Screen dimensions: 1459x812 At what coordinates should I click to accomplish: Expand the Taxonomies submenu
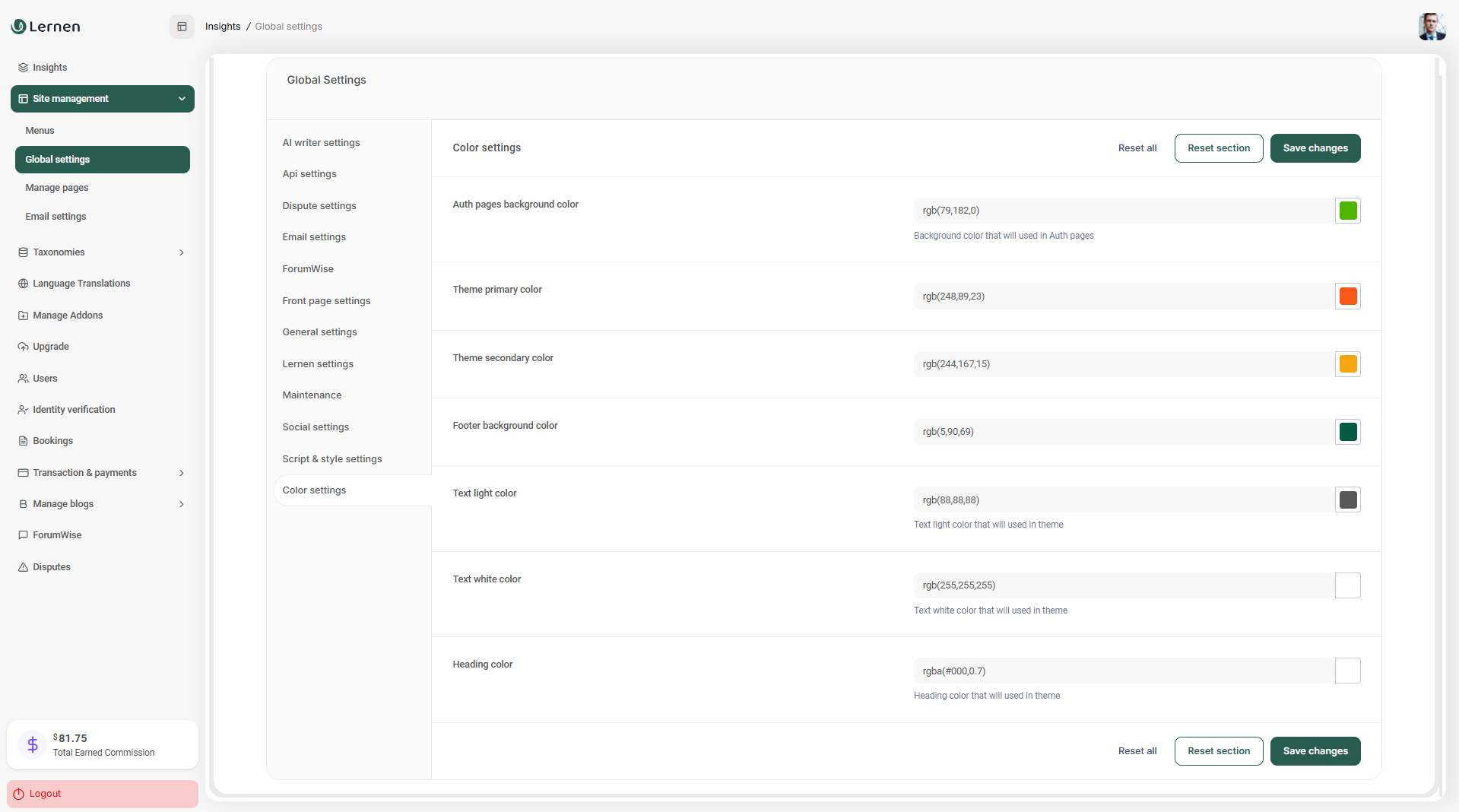182,252
